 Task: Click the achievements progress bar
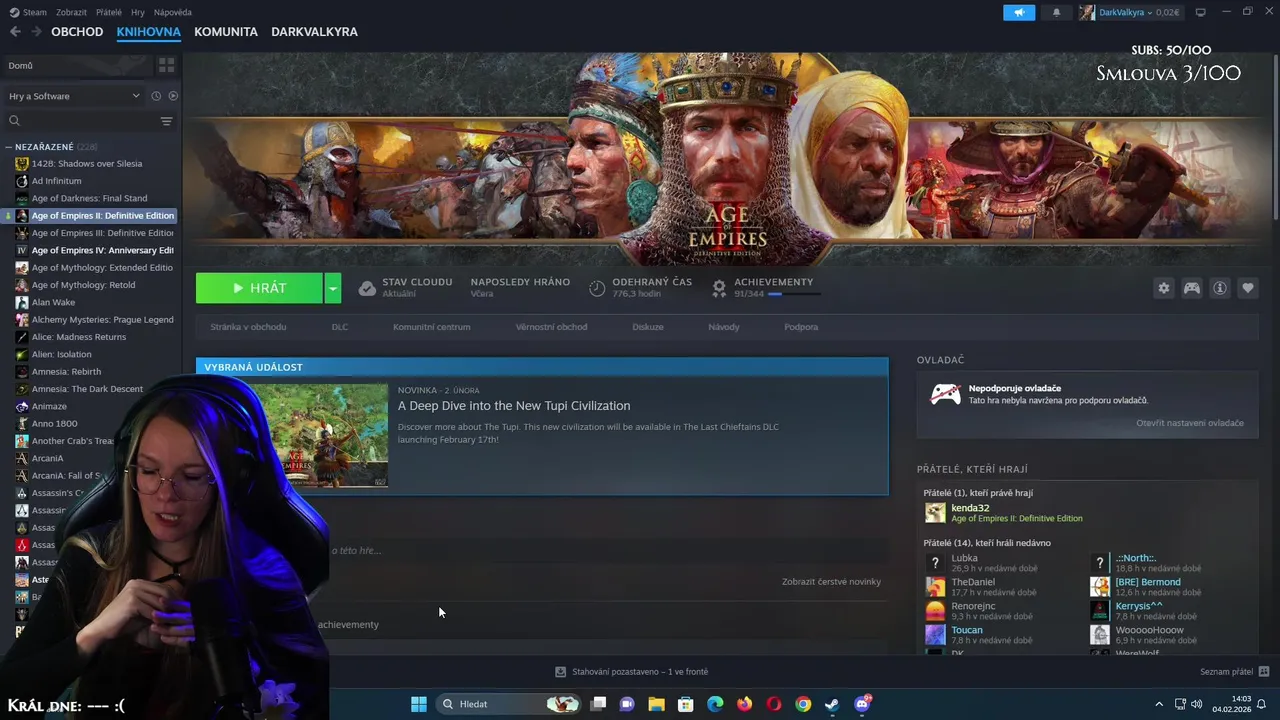(795, 294)
